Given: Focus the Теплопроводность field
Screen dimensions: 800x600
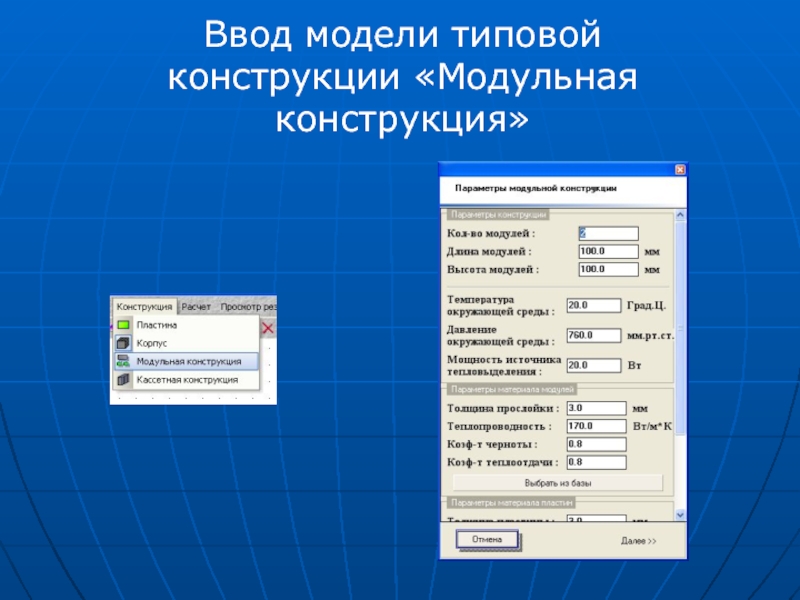Looking at the screenshot, I should (x=596, y=426).
